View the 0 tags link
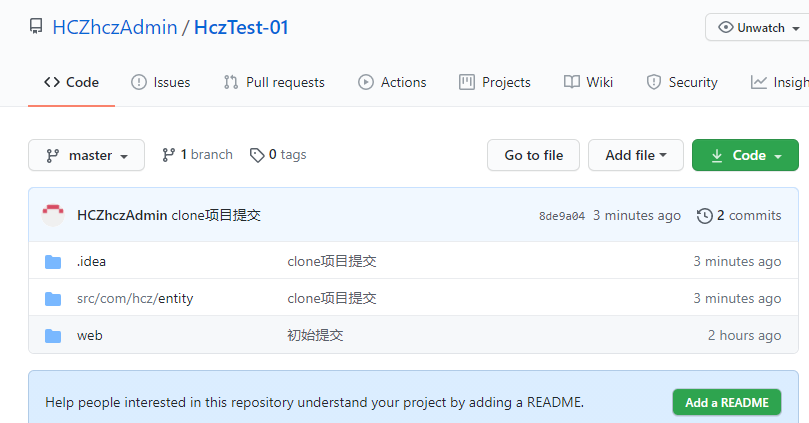This screenshot has height=423, width=809. tap(278, 154)
